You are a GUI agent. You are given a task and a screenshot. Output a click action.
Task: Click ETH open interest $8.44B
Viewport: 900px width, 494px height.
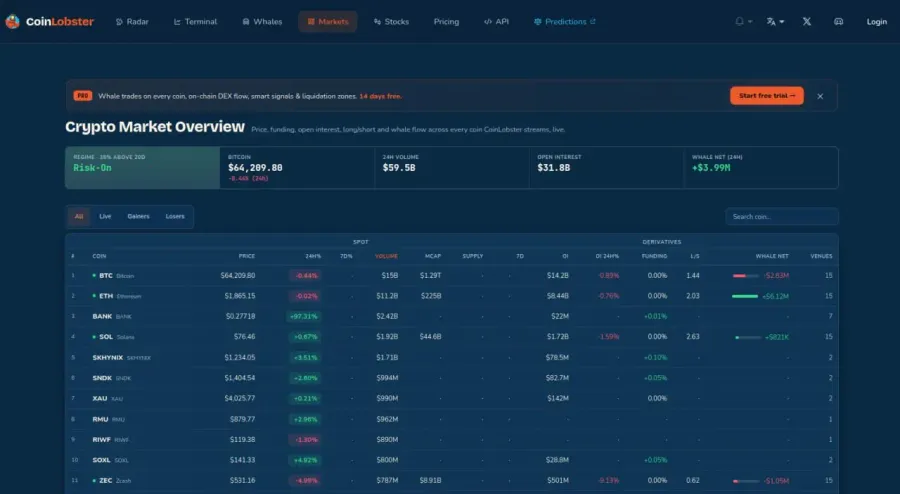click(557, 296)
